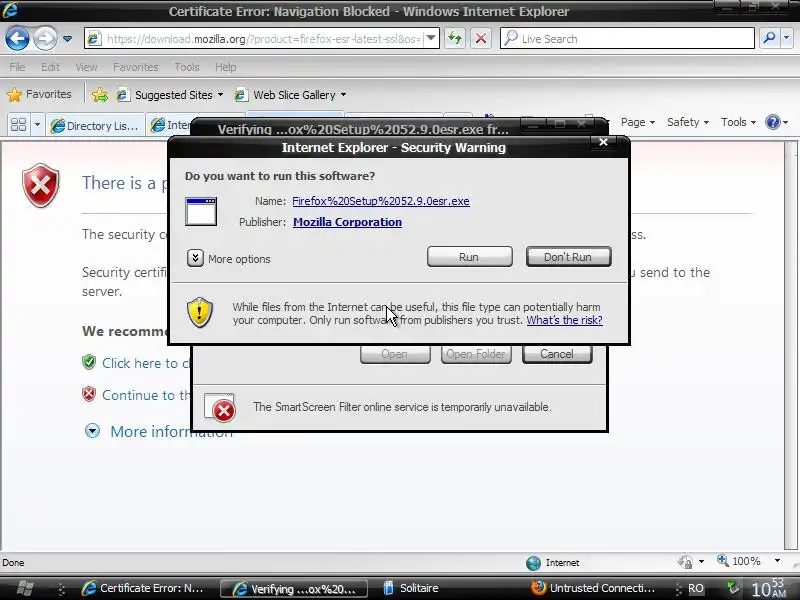Image resolution: width=800 pixels, height=600 pixels.
Task: Open the recent pages dropdown arrow
Action: (x=67, y=39)
